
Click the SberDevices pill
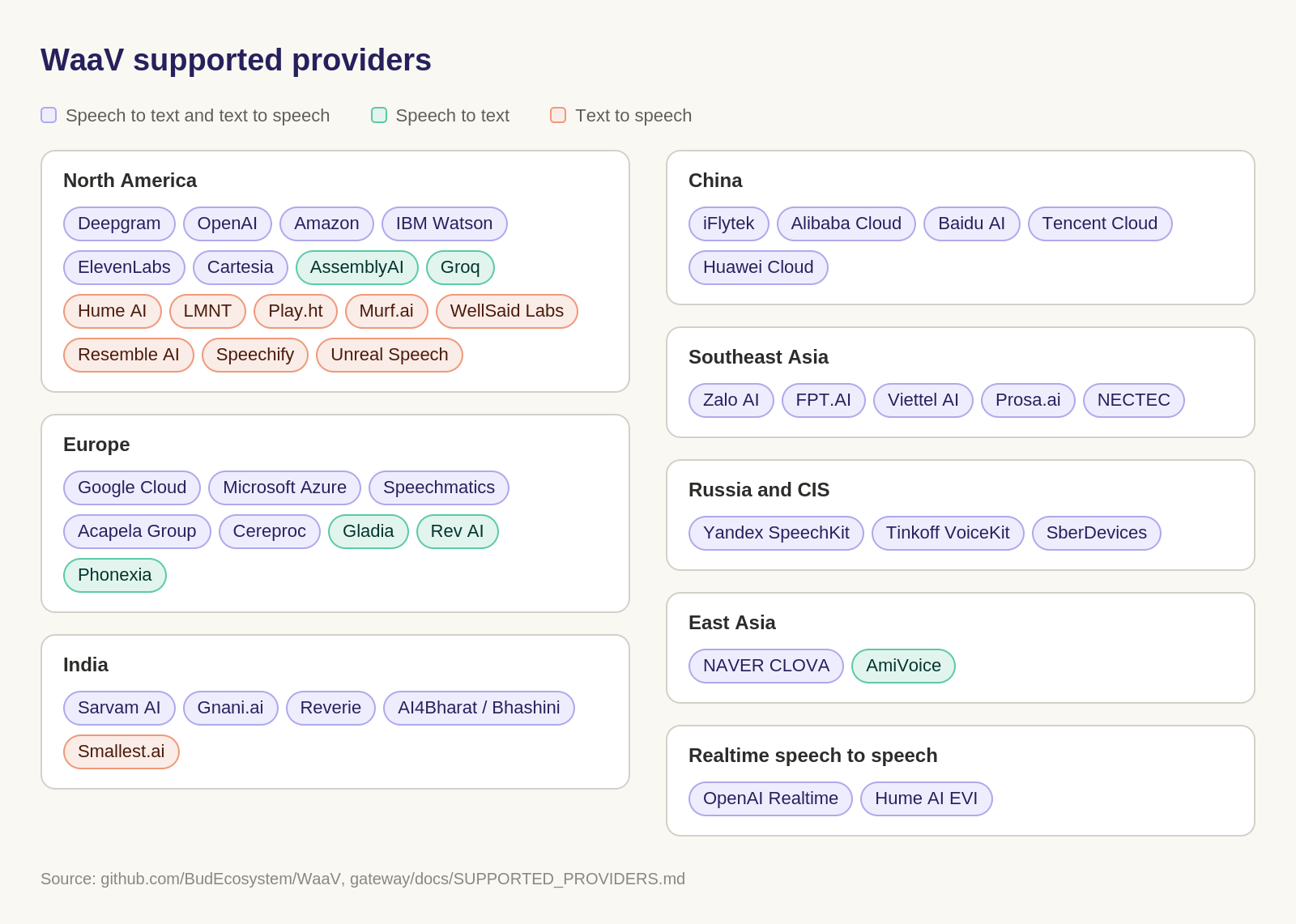click(1097, 533)
